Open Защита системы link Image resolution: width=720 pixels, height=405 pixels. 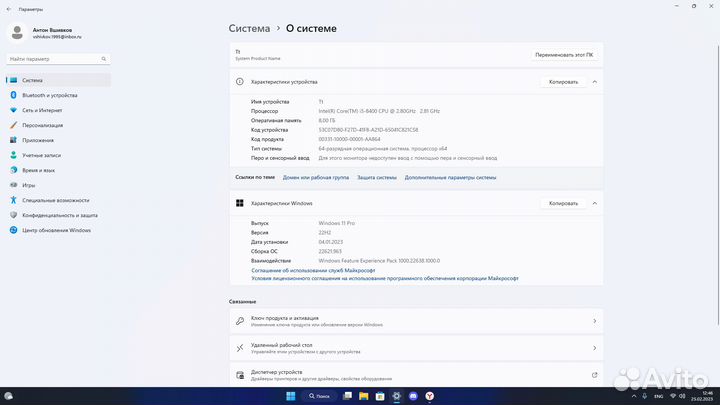click(x=377, y=177)
